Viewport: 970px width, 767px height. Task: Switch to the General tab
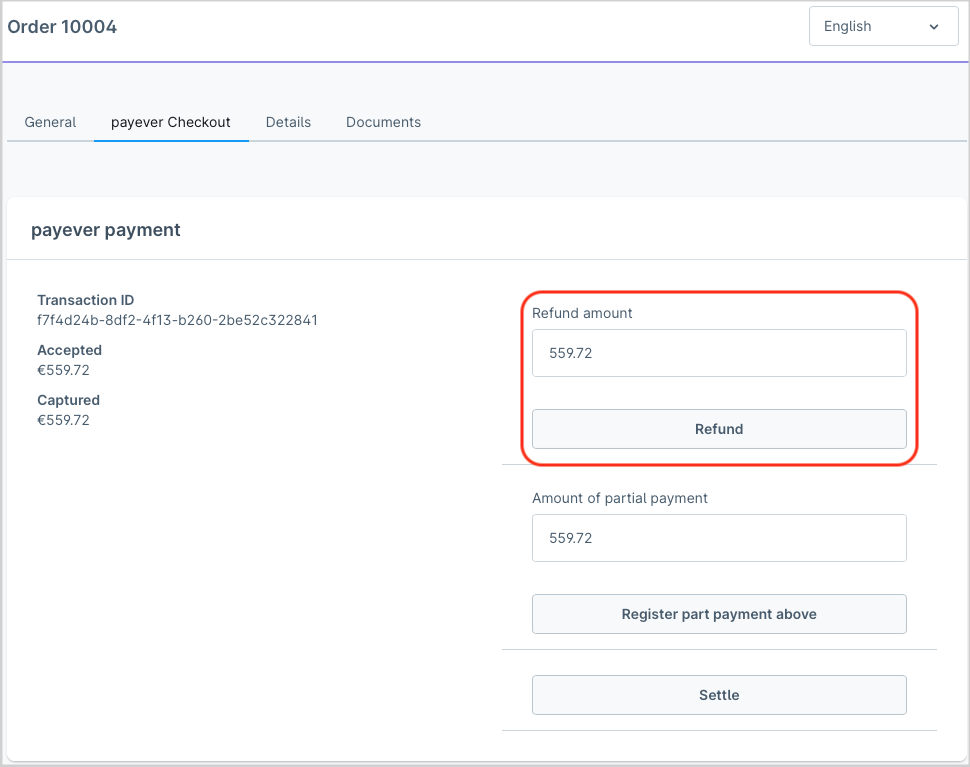(50, 122)
